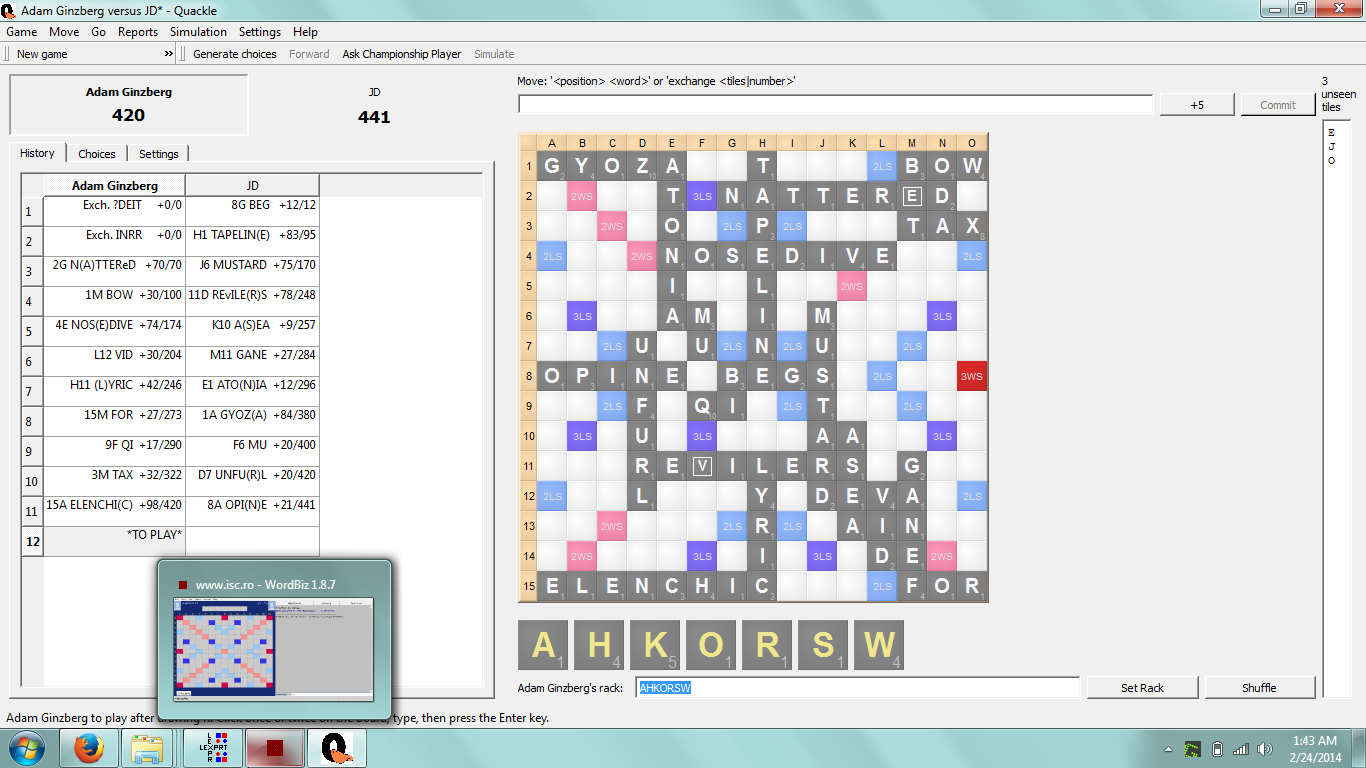Click the *TO PLAY* row
The image size is (1366, 768).
click(114, 541)
